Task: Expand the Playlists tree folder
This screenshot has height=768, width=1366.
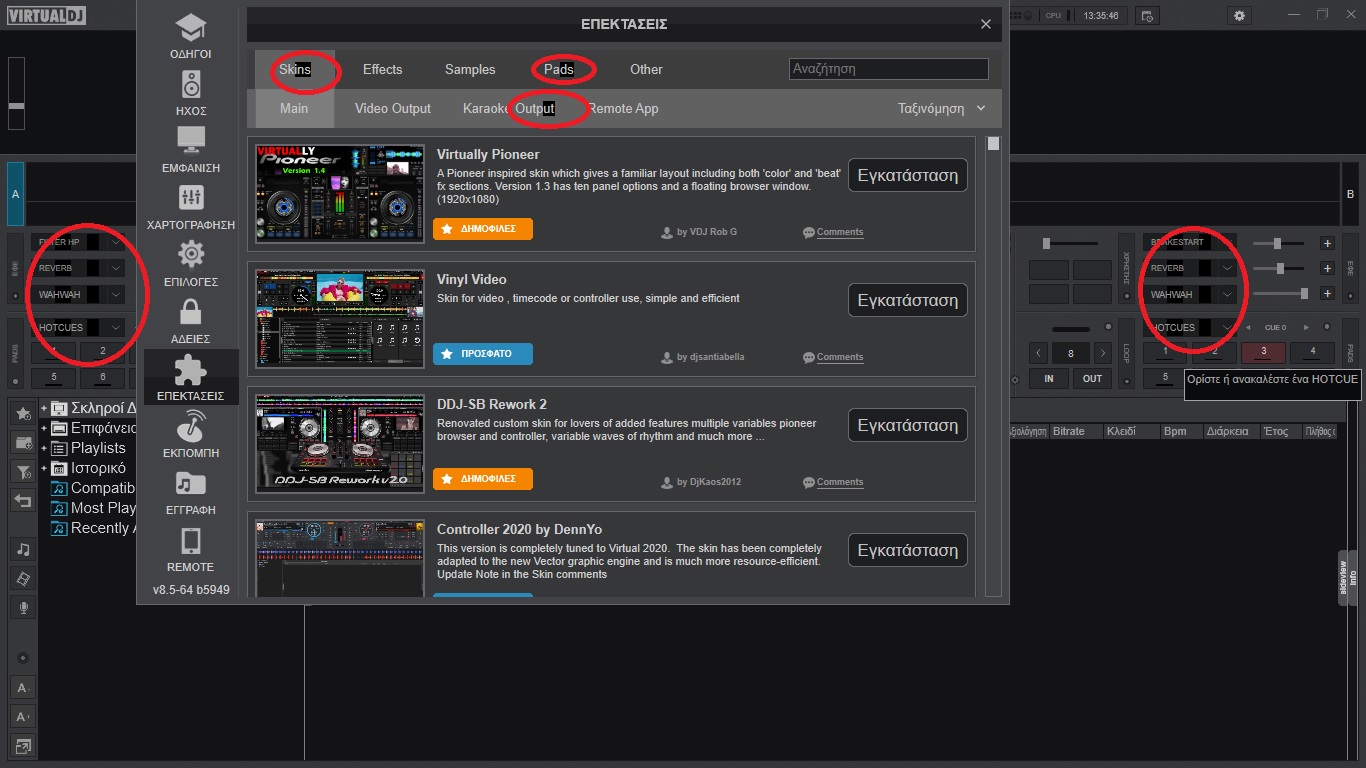Action: [x=44, y=448]
